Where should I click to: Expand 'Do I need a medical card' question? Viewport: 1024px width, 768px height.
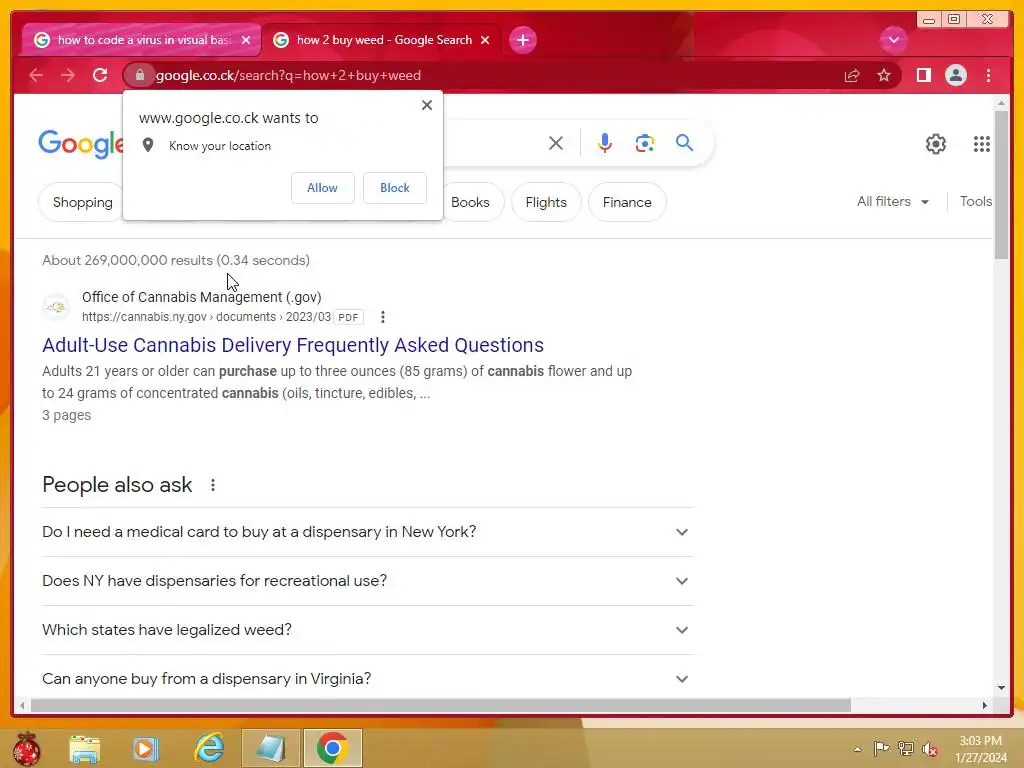[x=368, y=532]
